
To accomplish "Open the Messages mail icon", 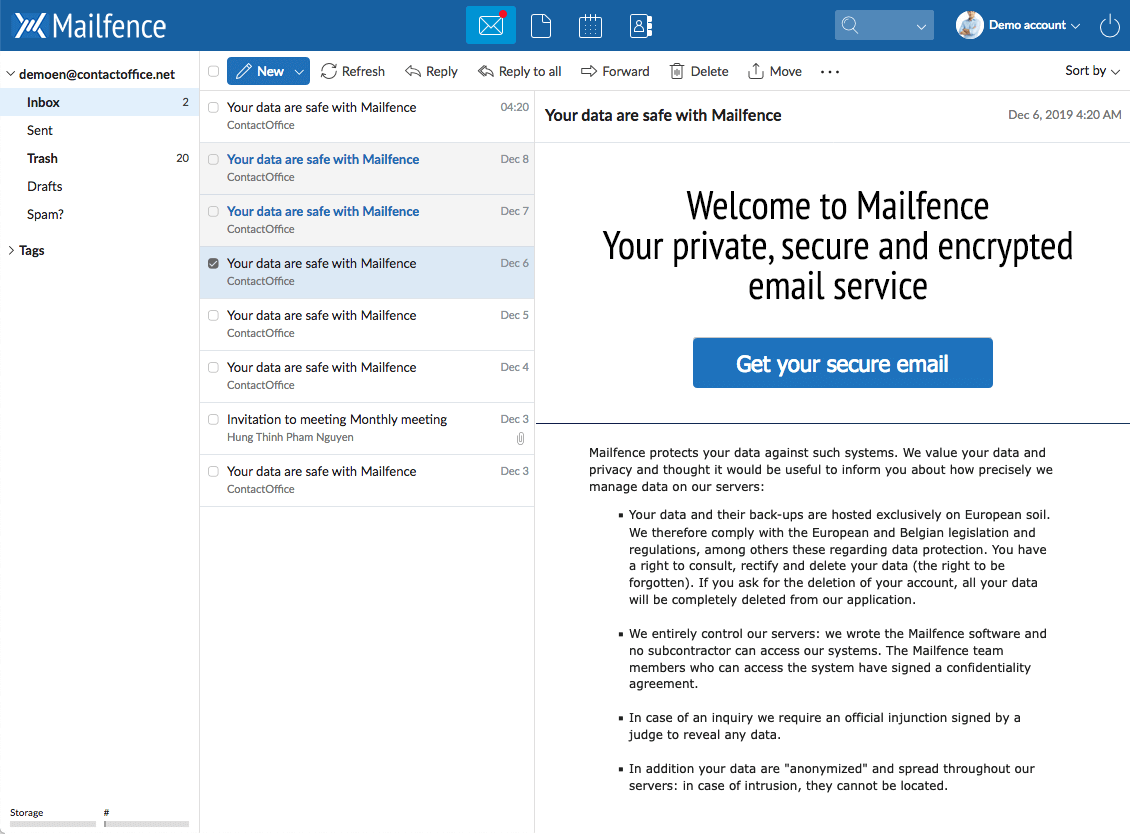I will pos(490,25).
